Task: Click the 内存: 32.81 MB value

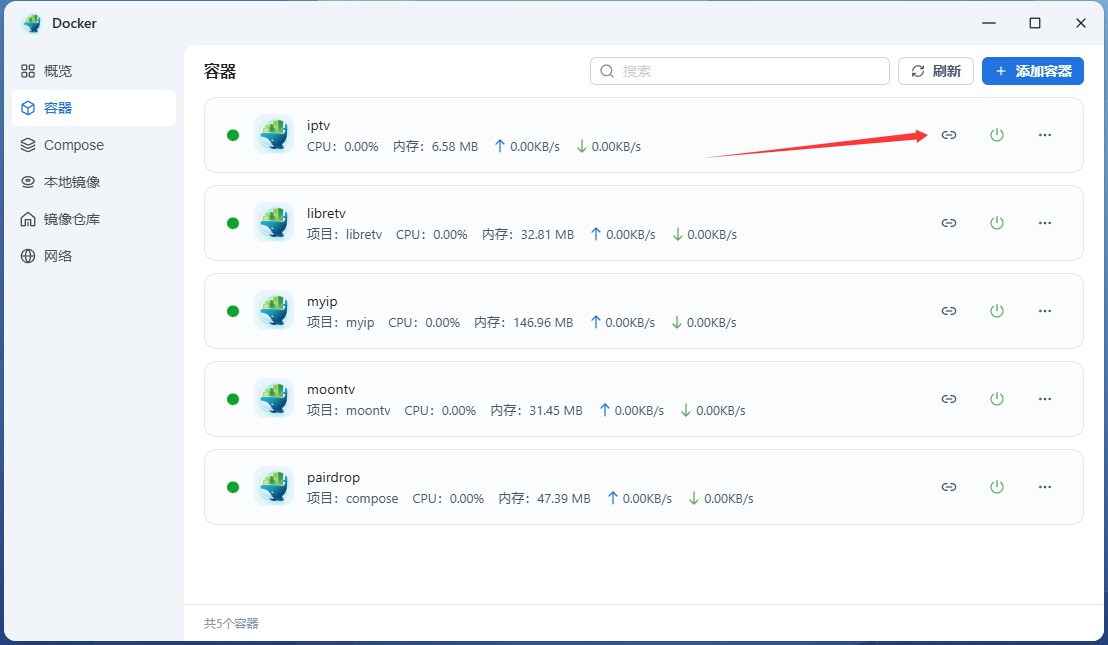Action: pos(528,235)
